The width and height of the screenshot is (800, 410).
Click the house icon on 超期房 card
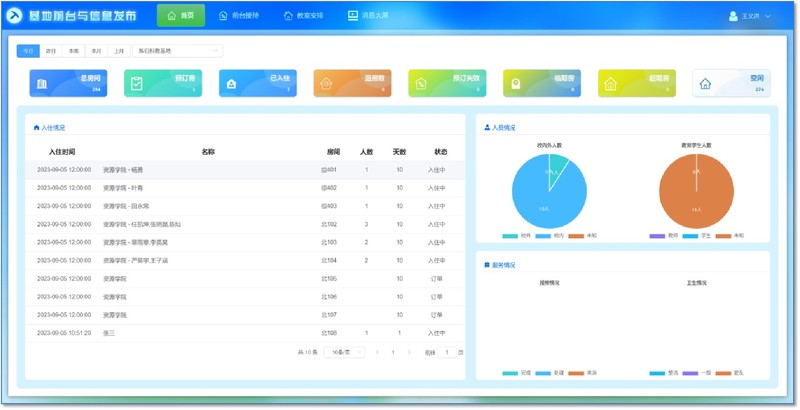pos(611,84)
